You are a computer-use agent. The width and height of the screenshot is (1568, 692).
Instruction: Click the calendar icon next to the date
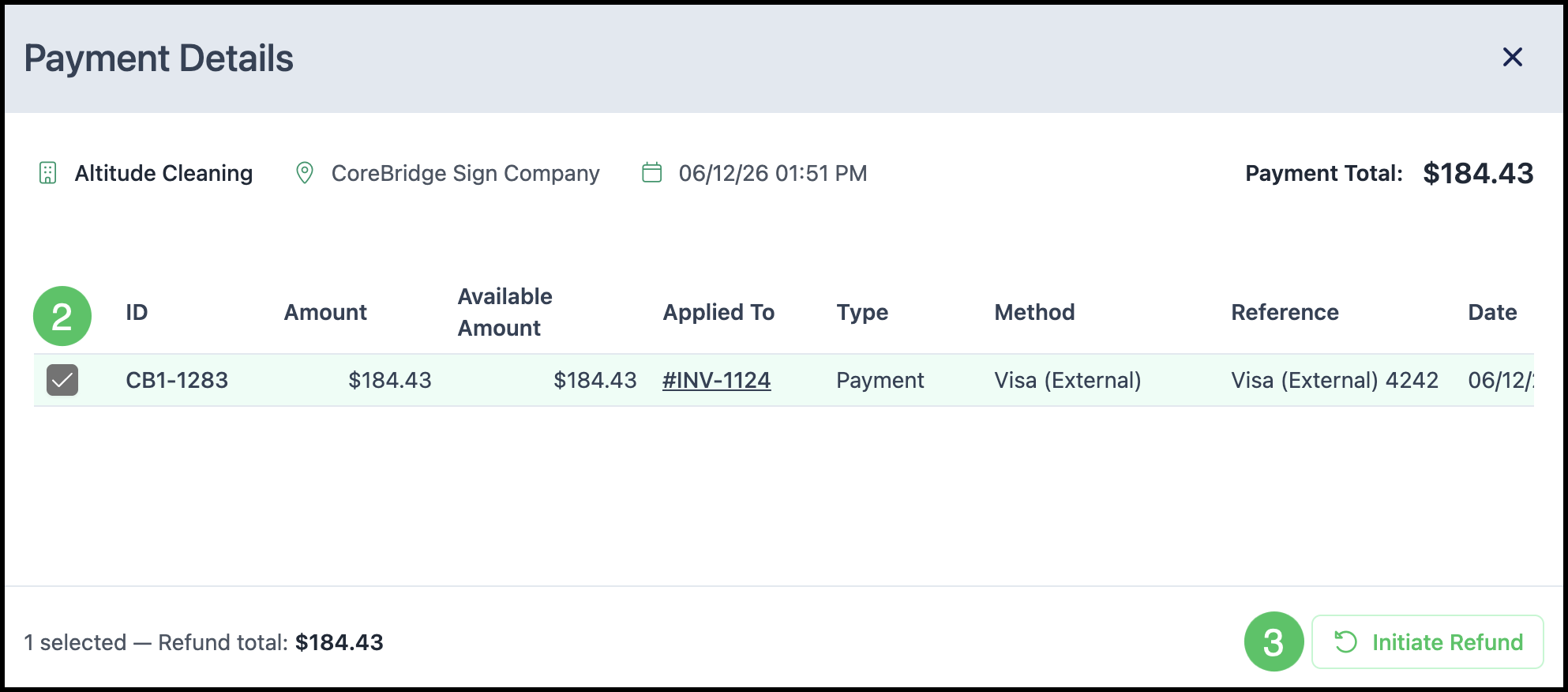pos(652,172)
